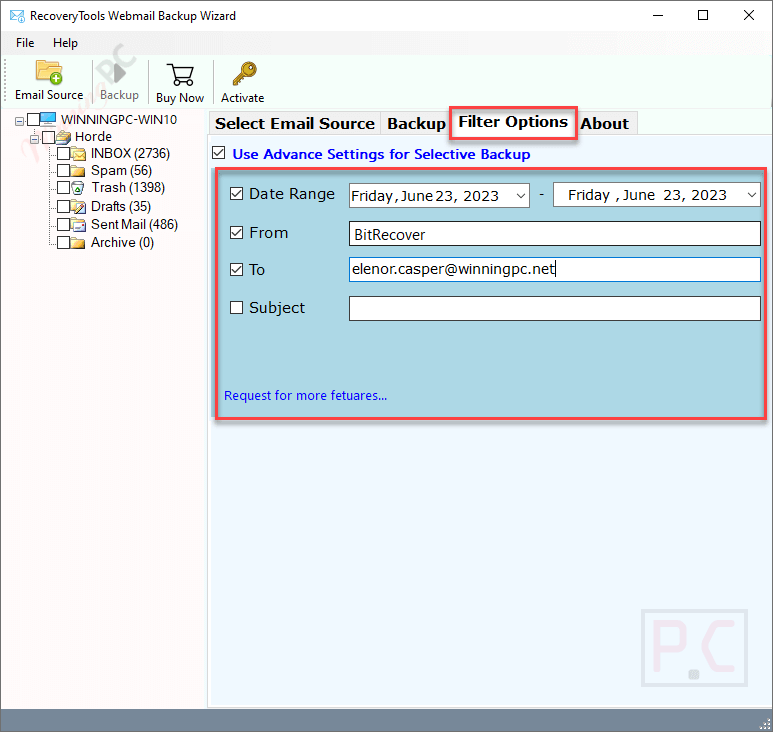This screenshot has height=732, width=773.
Task: Select the Horde mail stack icon
Action: [x=64, y=137]
